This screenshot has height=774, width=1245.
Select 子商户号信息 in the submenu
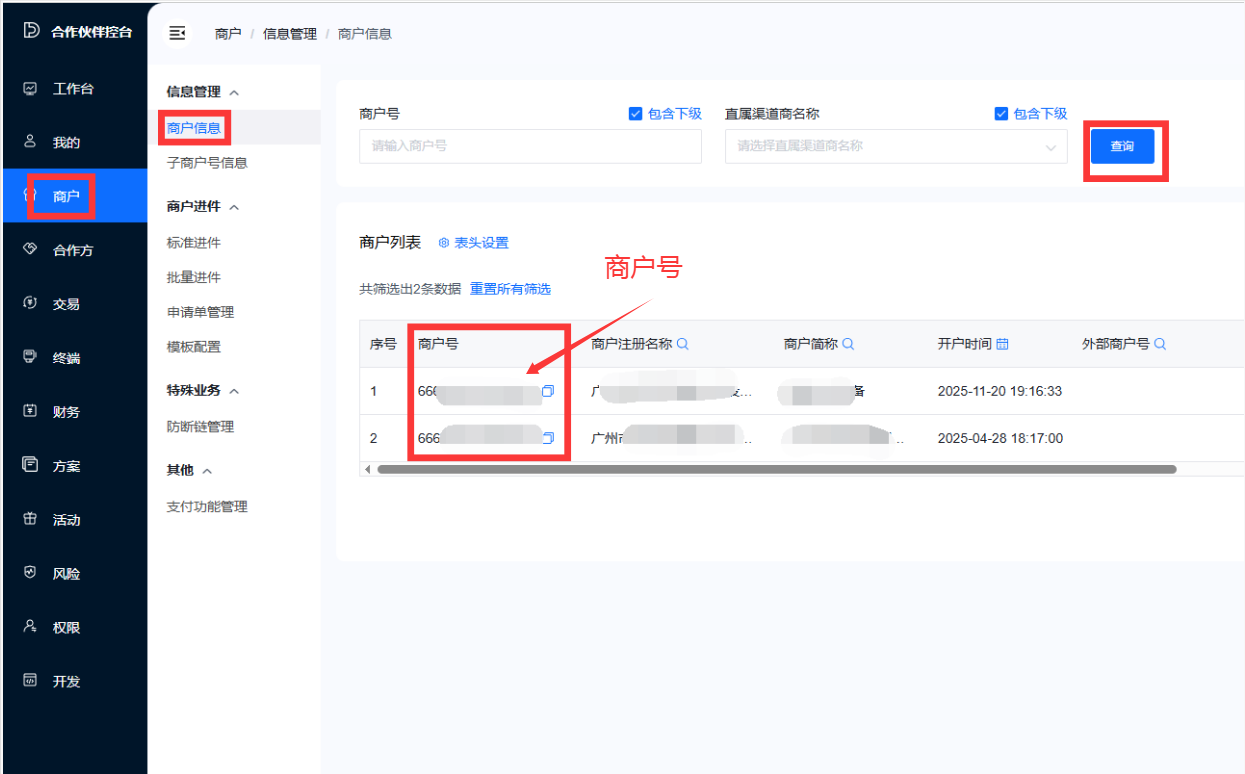(207, 162)
